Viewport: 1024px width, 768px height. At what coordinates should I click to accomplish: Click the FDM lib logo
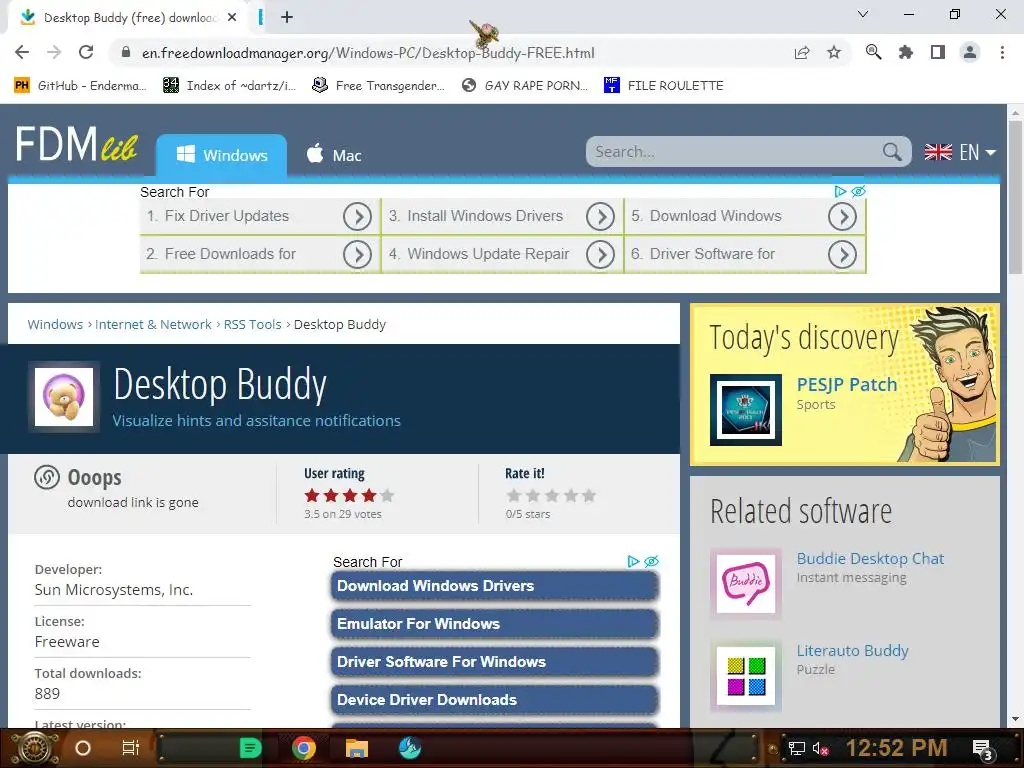[x=76, y=144]
